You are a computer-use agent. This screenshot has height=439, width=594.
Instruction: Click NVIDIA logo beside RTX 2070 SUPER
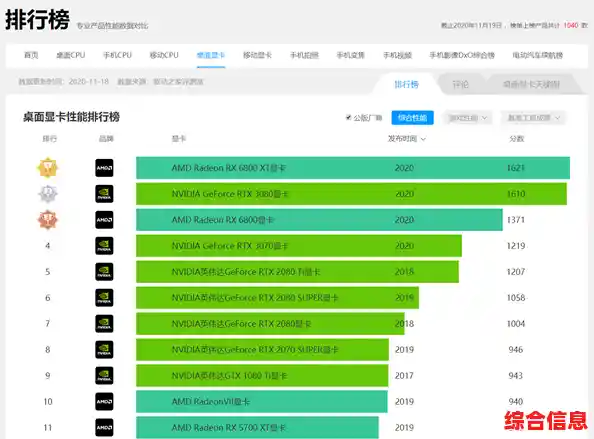pyautogui.click(x=104, y=350)
